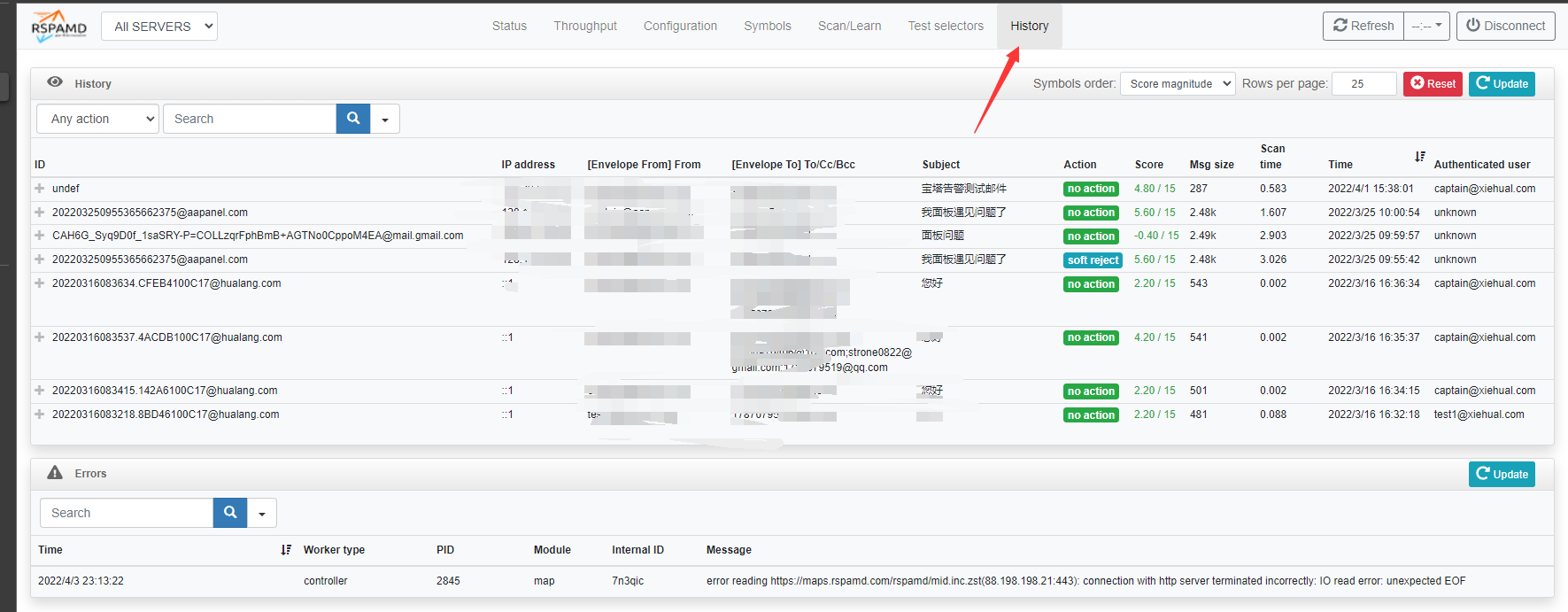Switch to the Status tab
This screenshot has width=1568, height=612.
tap(509, 26)
